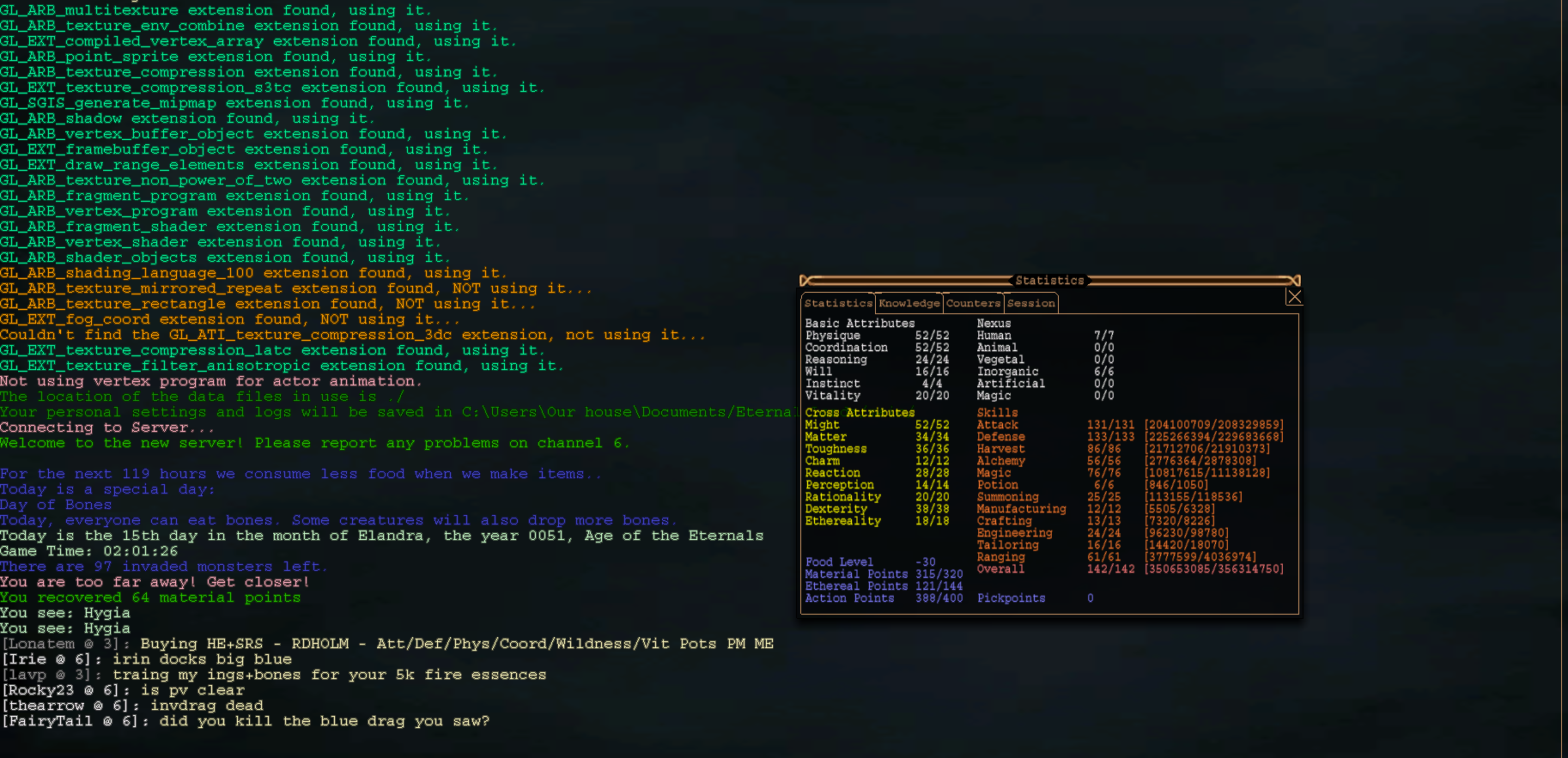Click the Rationality cross attribute
Viewport: 1568px width, 758px height.
842,497
